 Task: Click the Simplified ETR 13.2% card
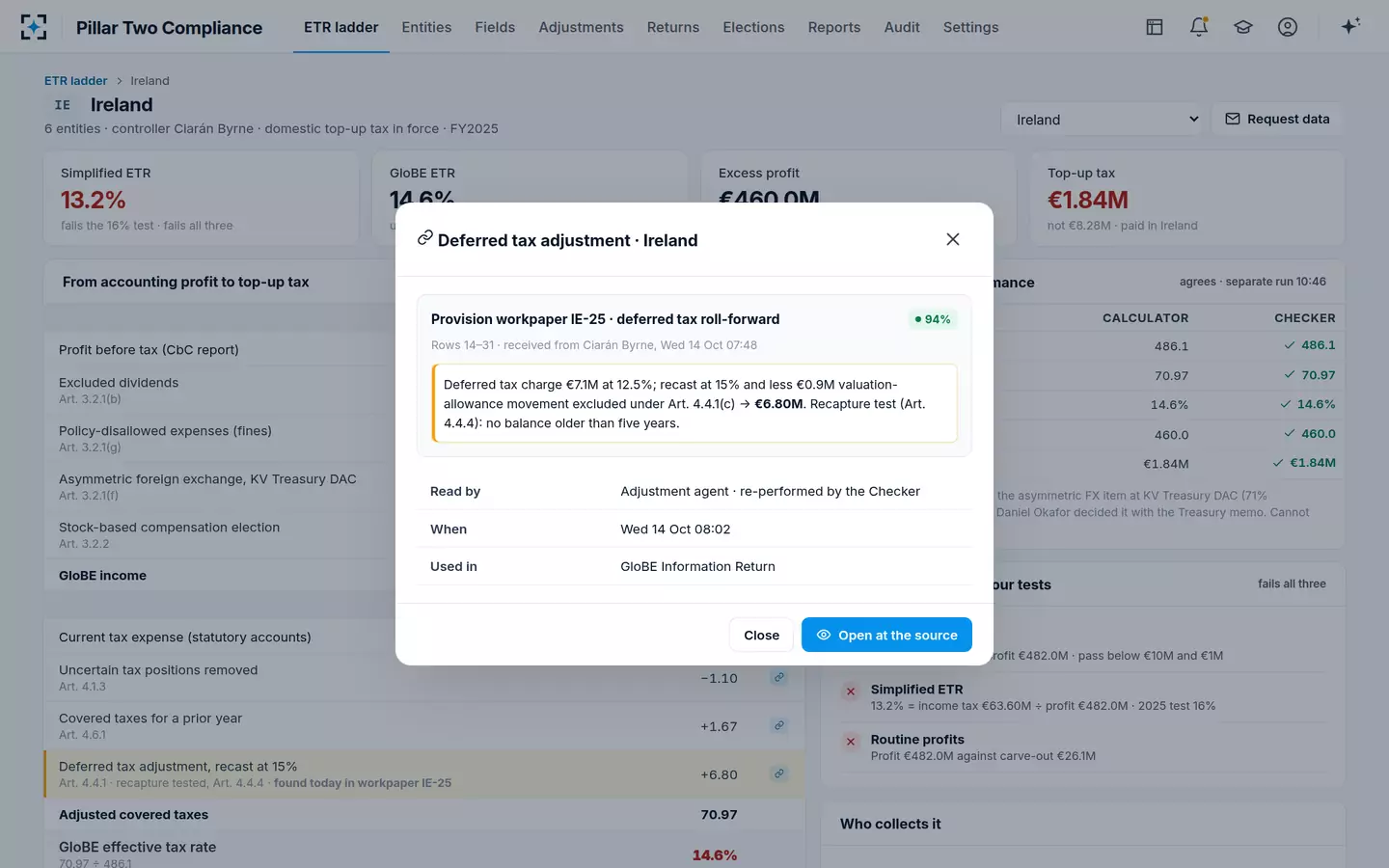click(x=202, y=198)
